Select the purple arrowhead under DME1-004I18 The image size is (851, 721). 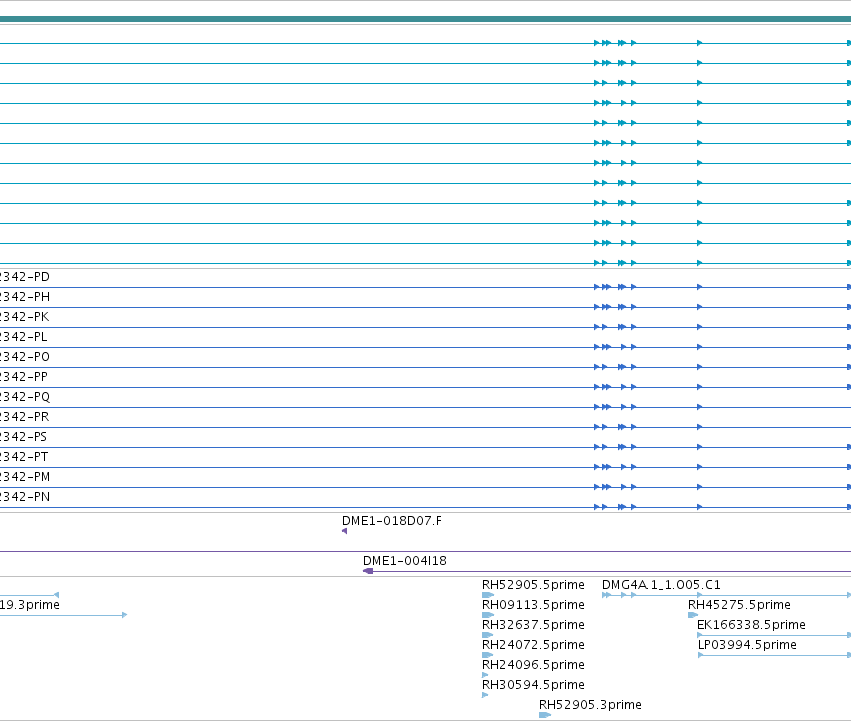coord(368,571)
